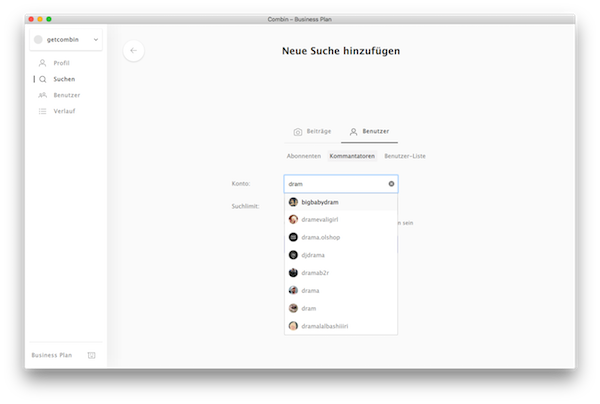Select the Abonnenten option
600x404 pixels.
(304, 156)
